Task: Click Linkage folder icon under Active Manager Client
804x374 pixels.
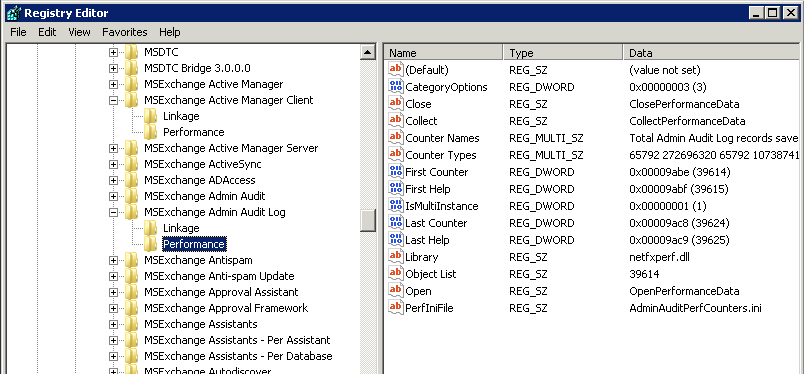Action: pyautogui.click(x=150, y=116)
